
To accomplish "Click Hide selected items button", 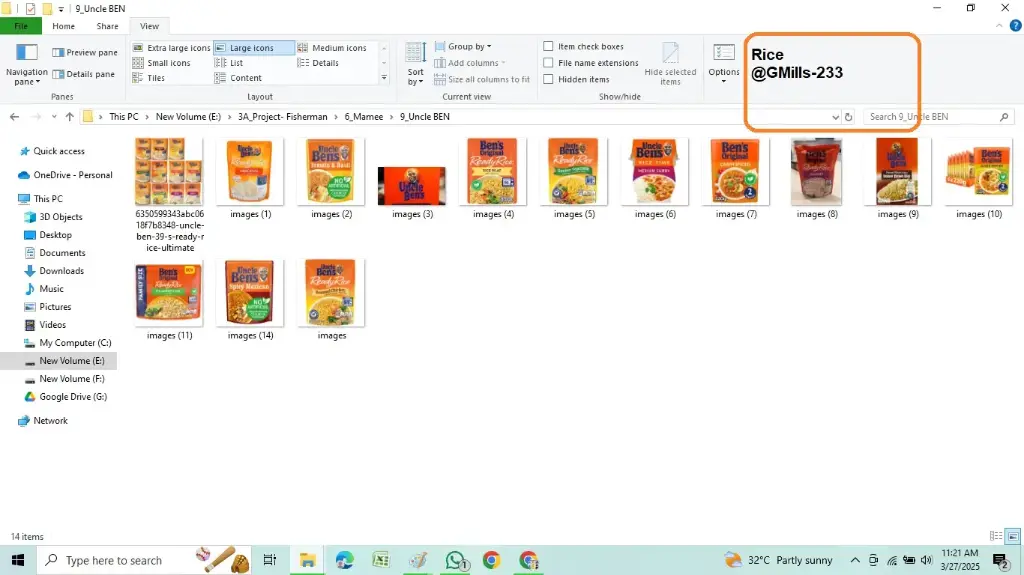I will click(x=670, y=65).
